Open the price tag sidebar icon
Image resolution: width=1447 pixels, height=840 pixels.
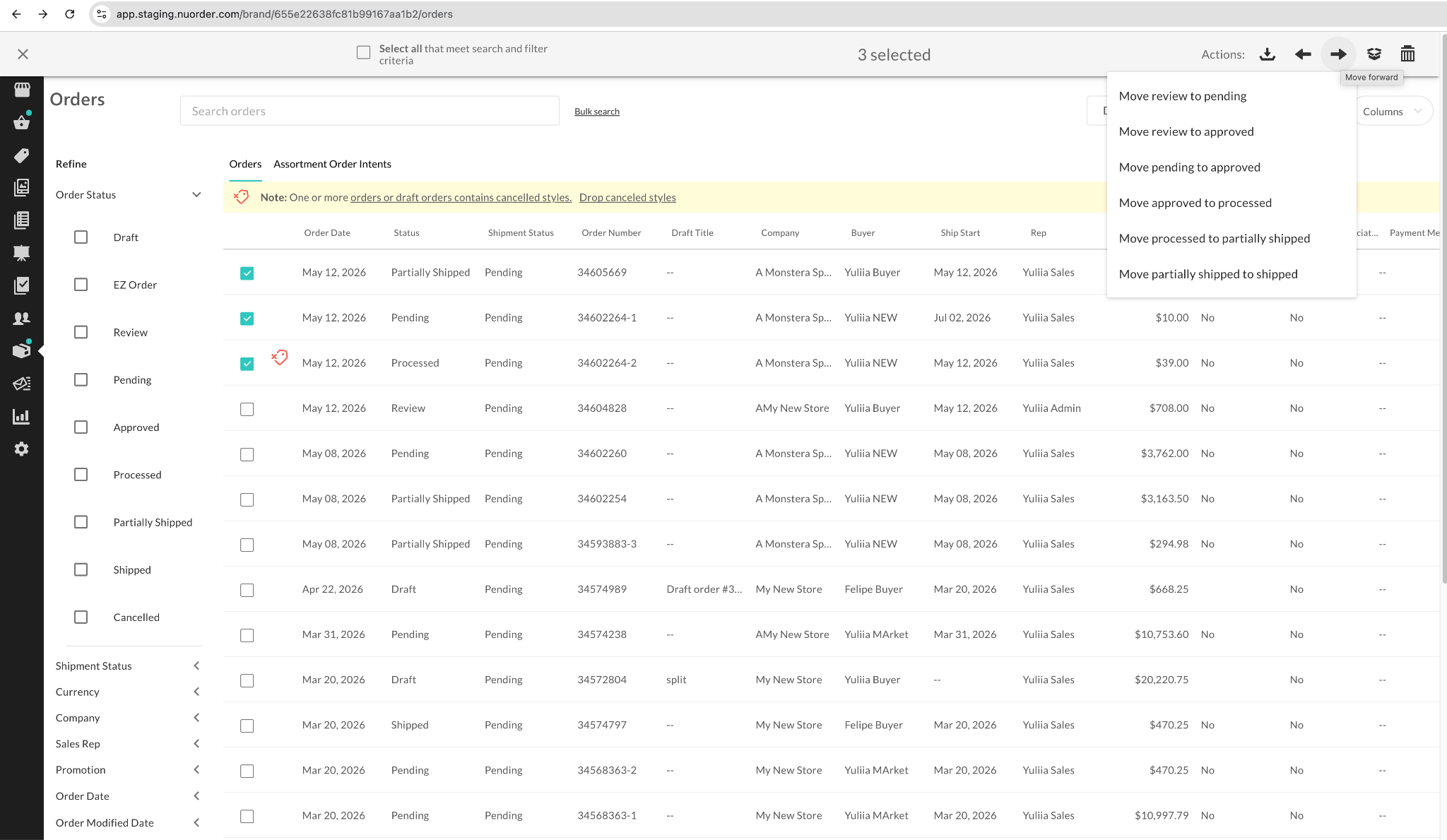pos(22,155)
